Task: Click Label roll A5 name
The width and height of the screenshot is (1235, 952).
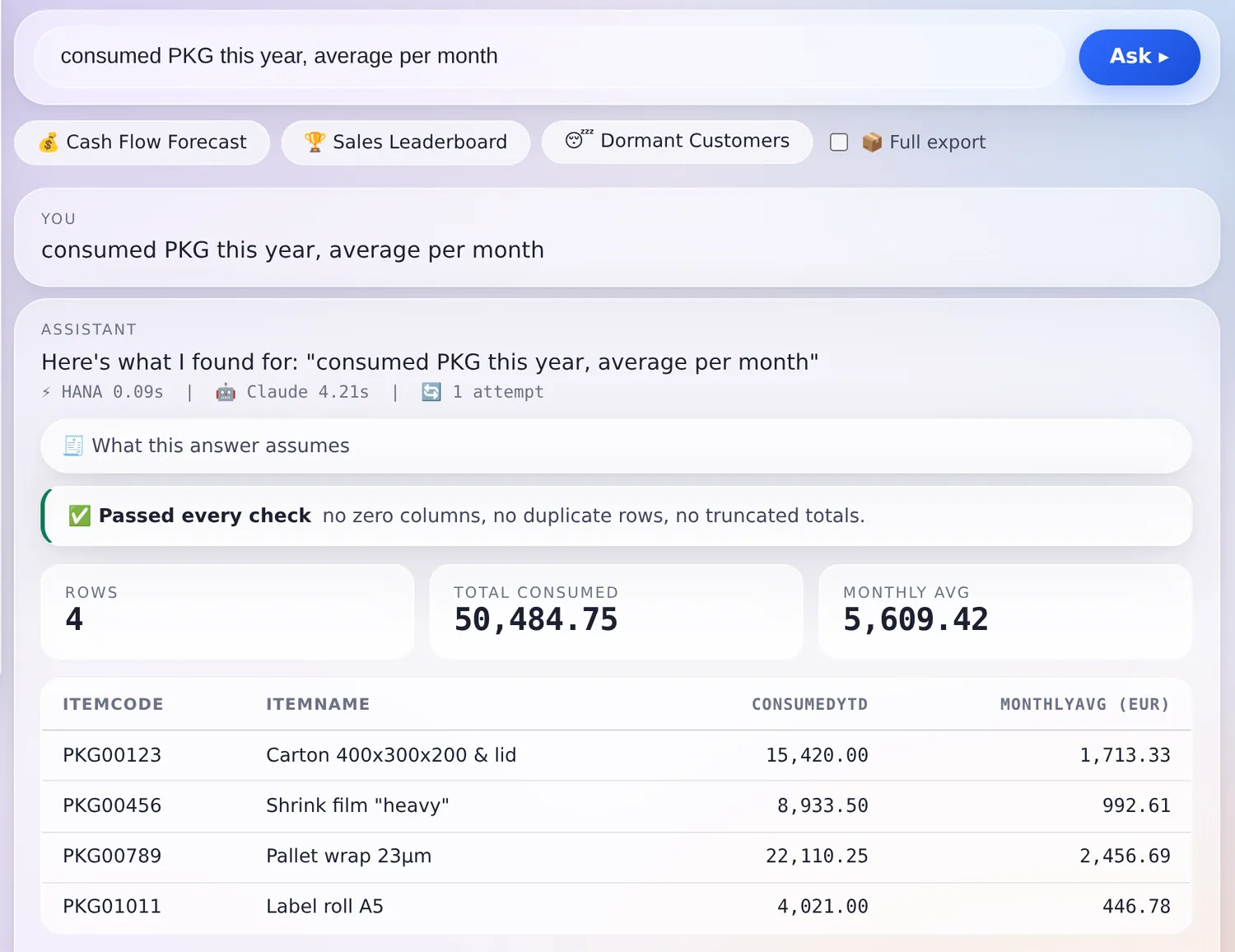Action: 324,906
